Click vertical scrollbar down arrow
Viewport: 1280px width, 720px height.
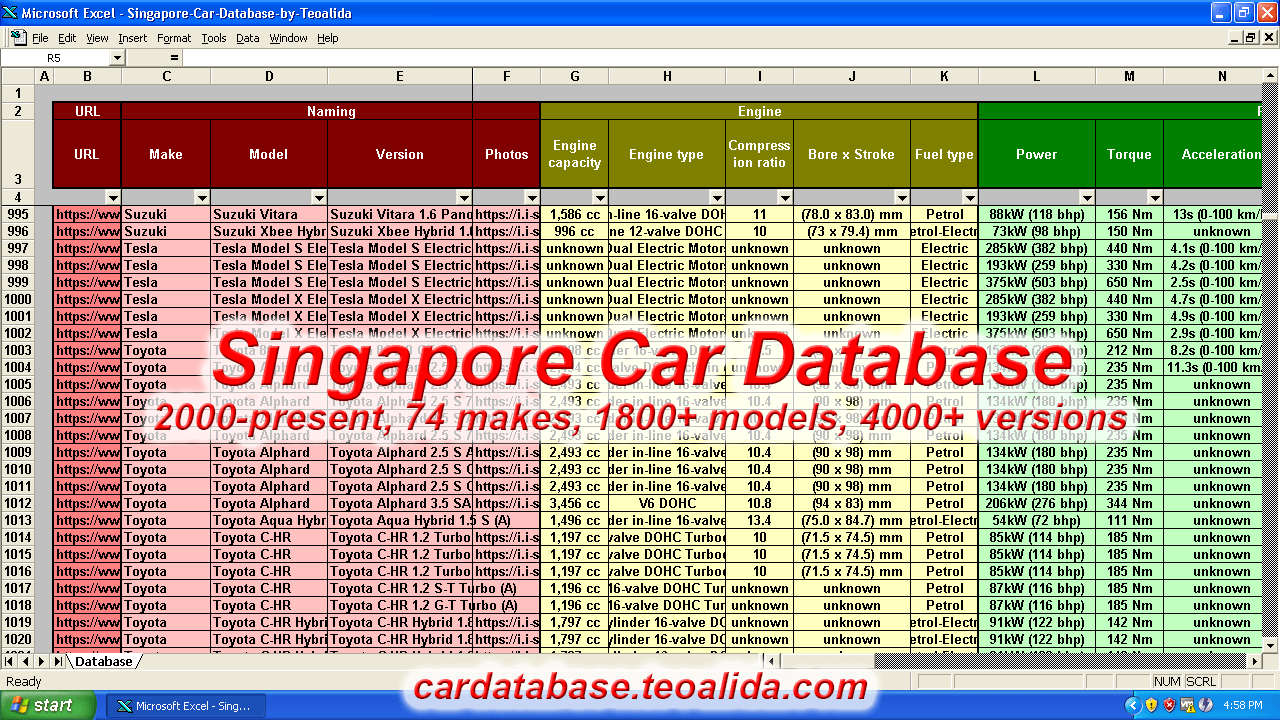coord(1271,646)
